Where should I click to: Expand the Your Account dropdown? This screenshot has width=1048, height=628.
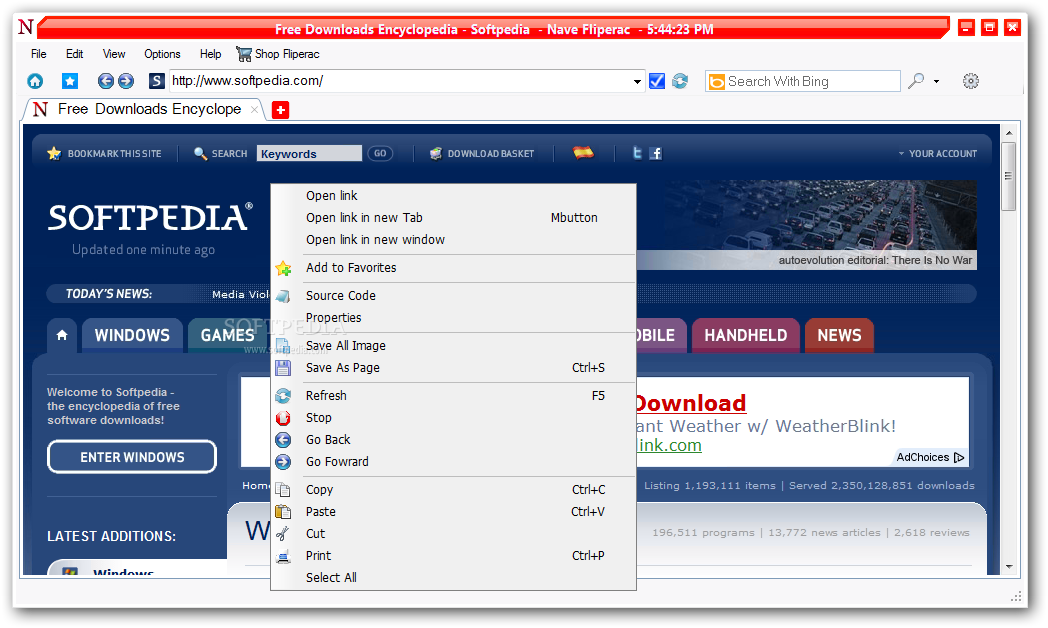pos(938,154)
